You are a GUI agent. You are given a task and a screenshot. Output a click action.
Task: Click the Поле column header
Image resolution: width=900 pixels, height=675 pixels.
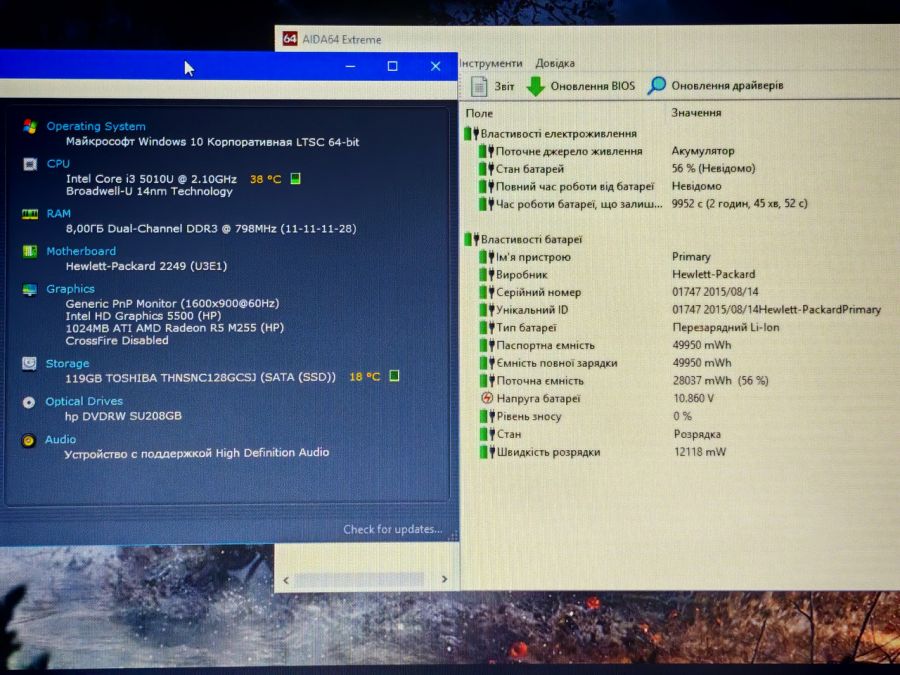click(479, 113)
